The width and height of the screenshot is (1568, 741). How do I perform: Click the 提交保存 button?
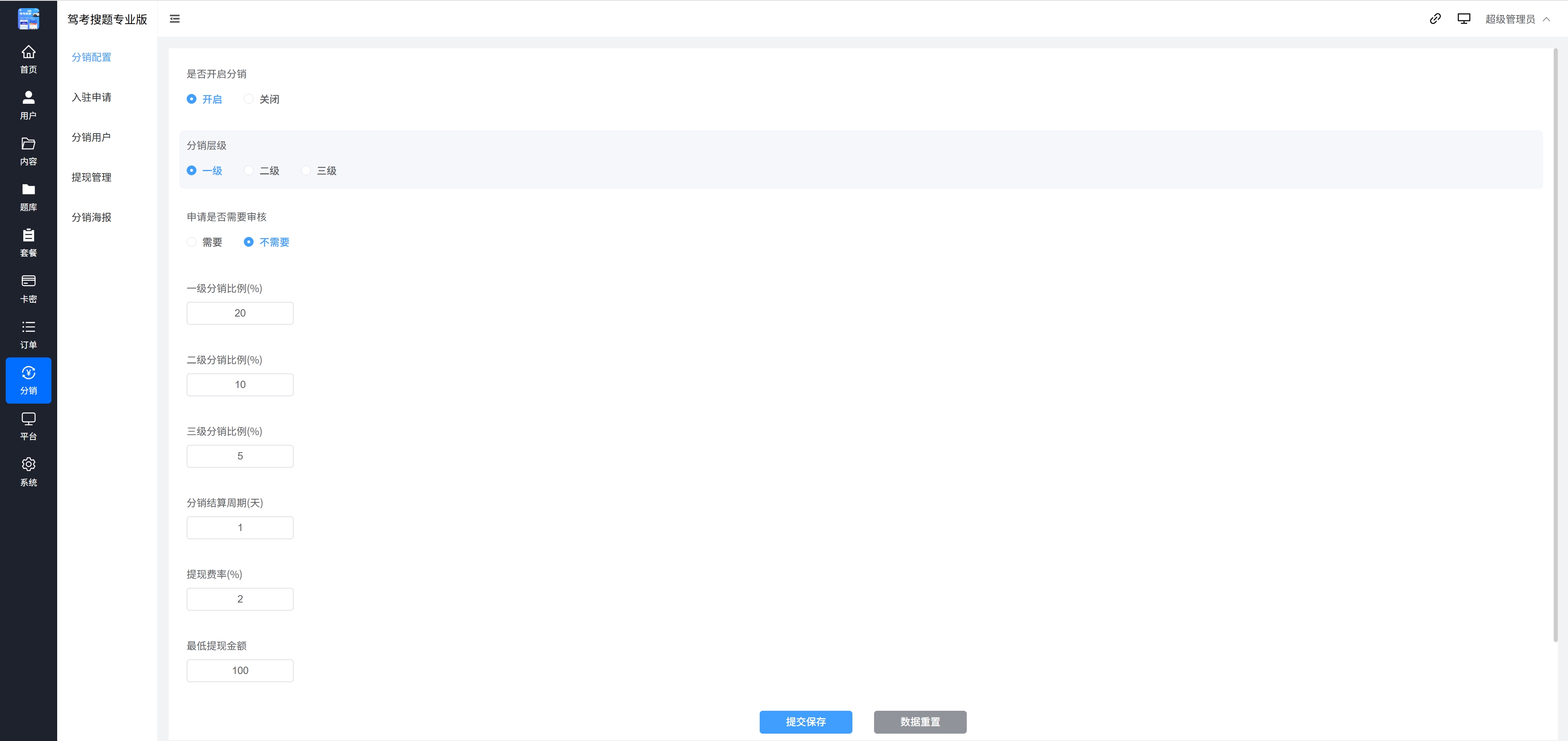tap(805, 722)
